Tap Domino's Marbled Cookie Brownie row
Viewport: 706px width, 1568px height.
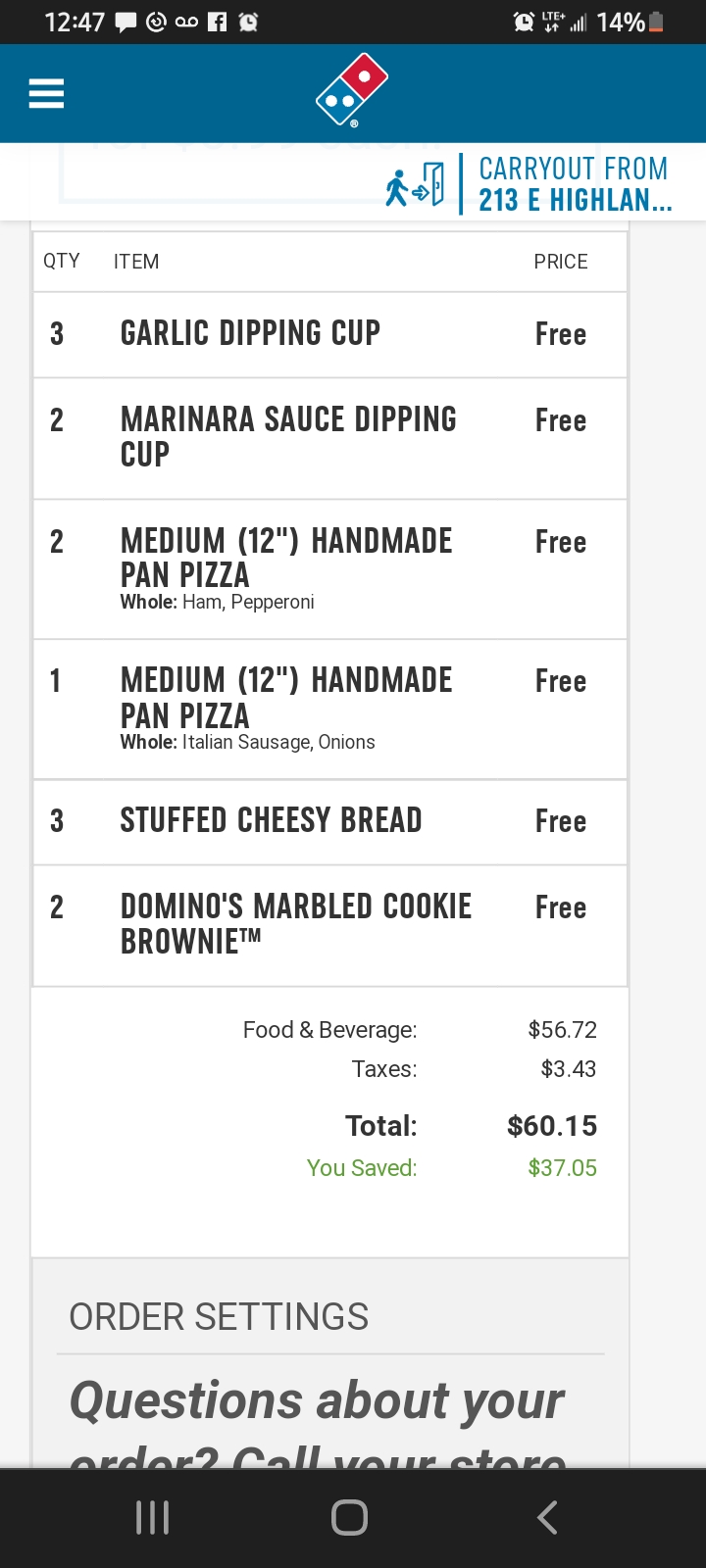click(329, 924)
